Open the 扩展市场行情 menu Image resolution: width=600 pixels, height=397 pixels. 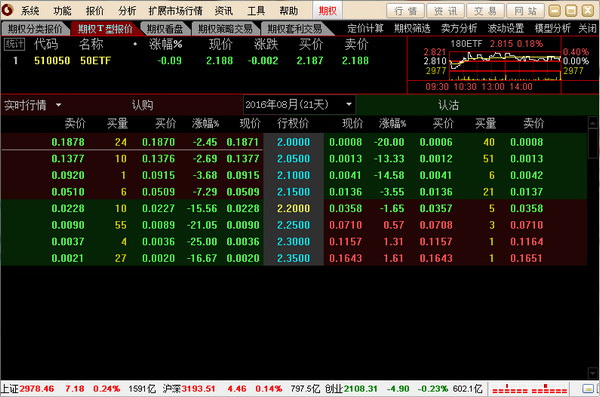pyautogui.click(x=175, y=11)
